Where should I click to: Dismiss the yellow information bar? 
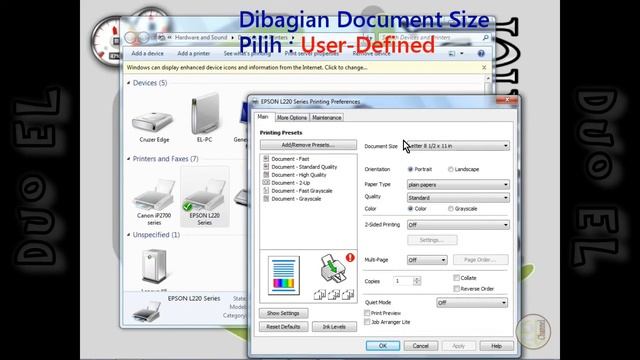[x=484, y=67]
